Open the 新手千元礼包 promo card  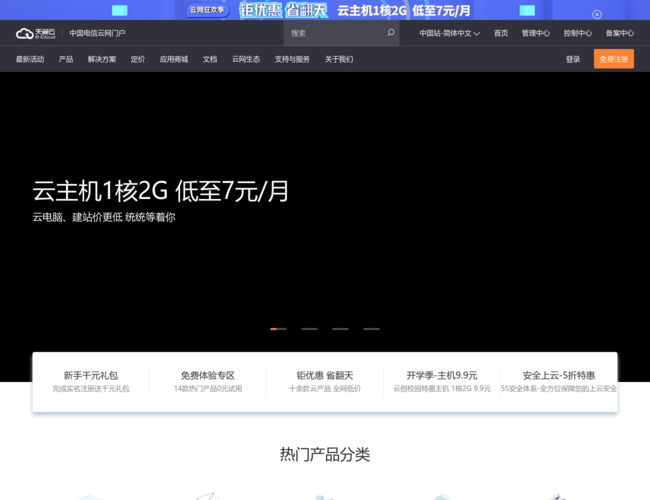click(91, 381)
